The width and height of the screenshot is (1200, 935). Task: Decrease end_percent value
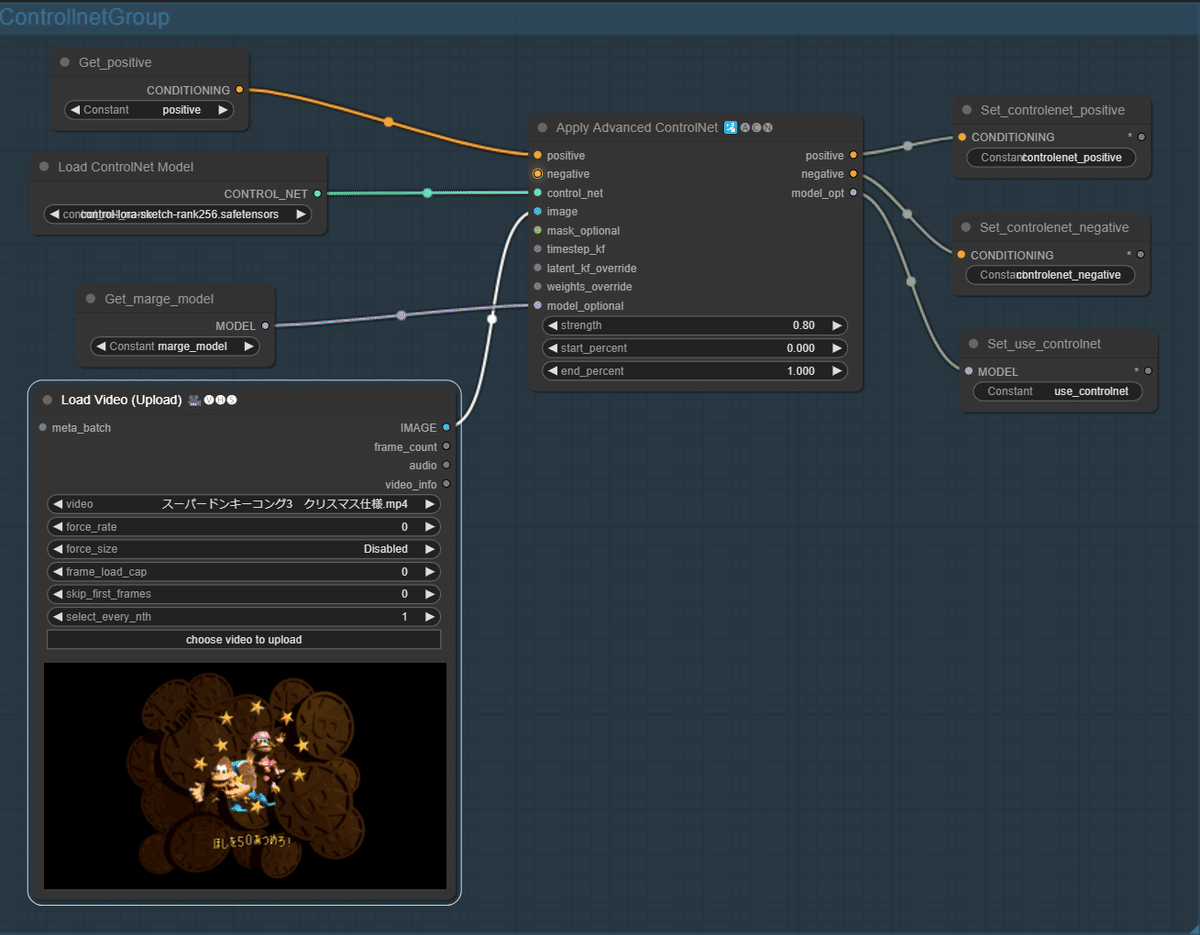pyautogui.click(x=552, y=371)
